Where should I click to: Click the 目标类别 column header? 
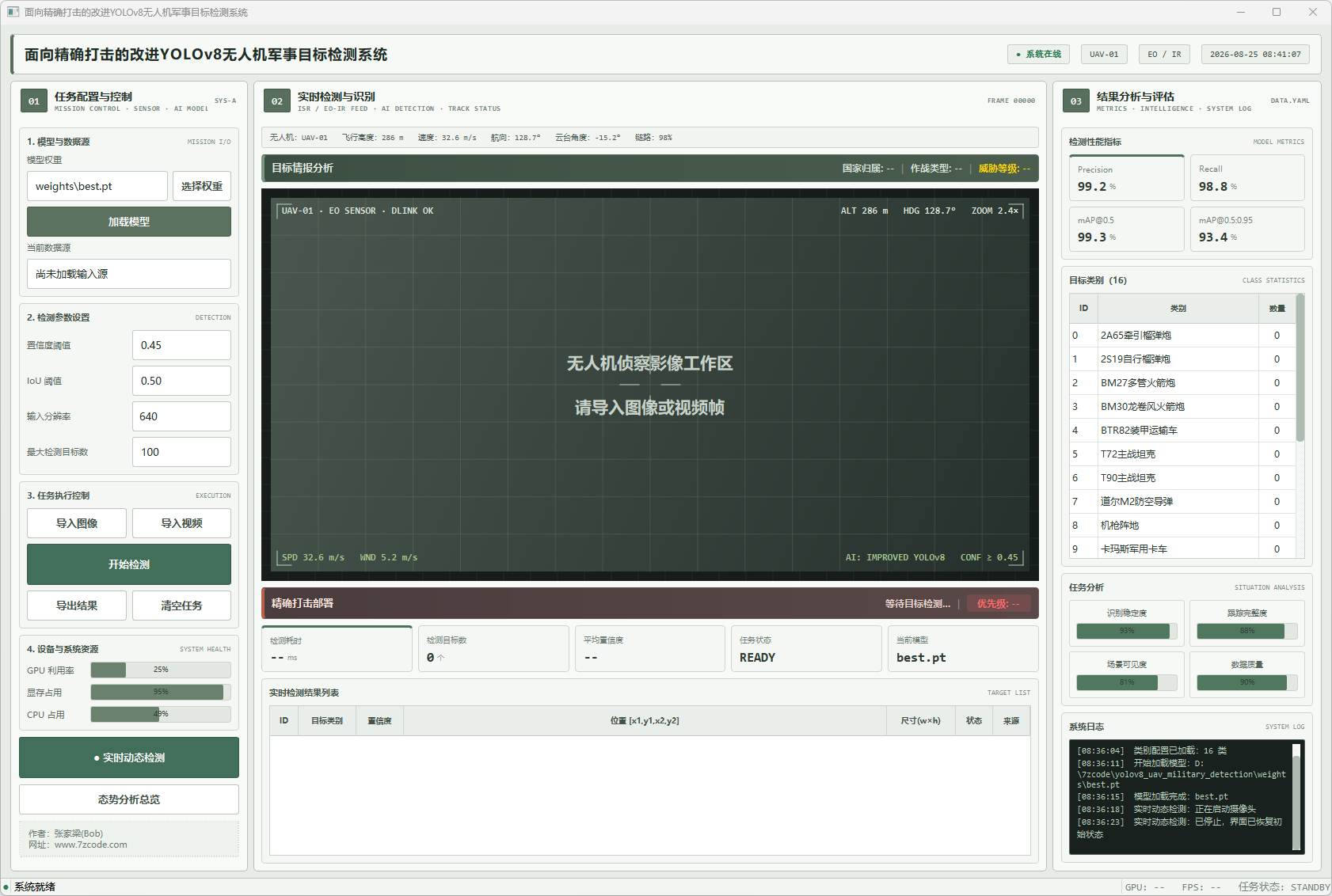click(327, 720)
